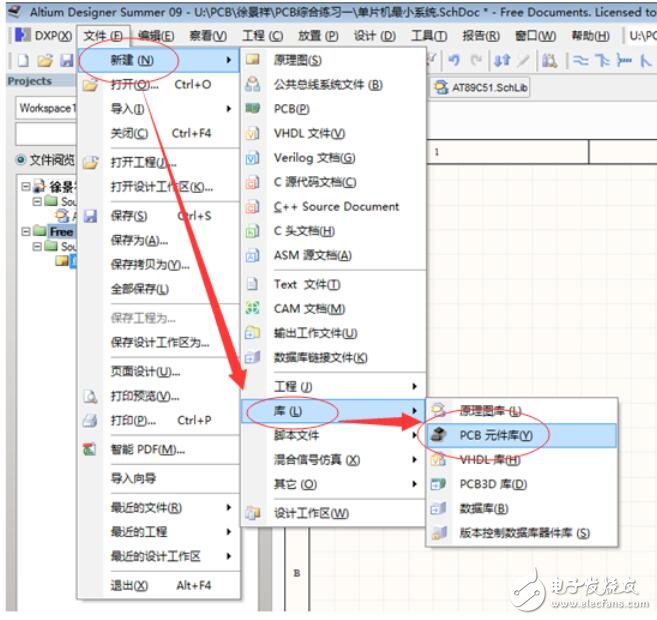The height and width of the screenshot is (620, 657).
Task: Expand the 导入(I) submenu
Action: 159,109
